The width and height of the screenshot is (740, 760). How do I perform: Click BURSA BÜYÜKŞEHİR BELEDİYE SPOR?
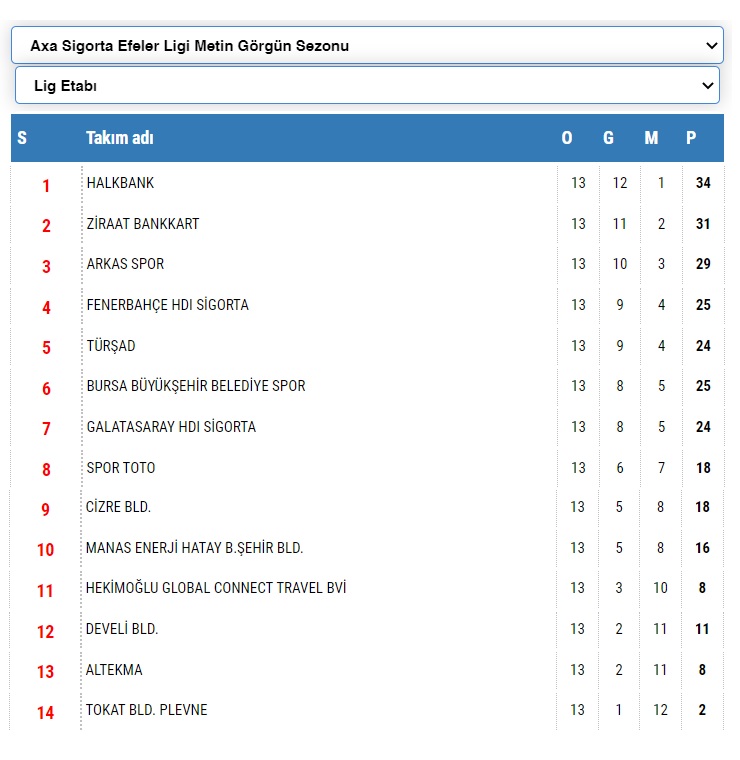[196, 386]
